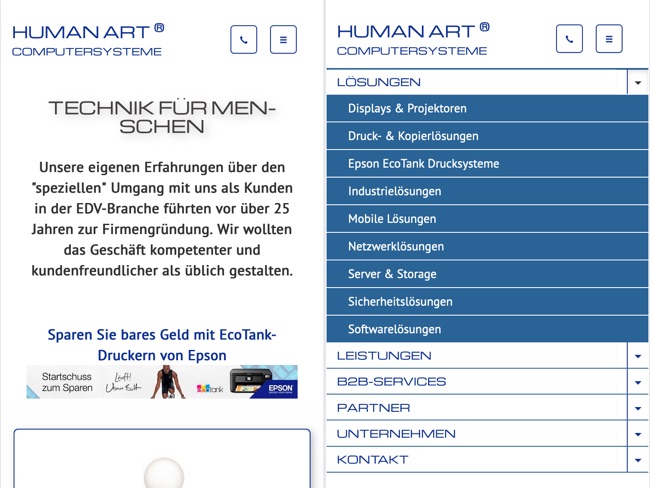
Task: Click Human Art logo above the Lösungen menu
Action: pos(413,40)
